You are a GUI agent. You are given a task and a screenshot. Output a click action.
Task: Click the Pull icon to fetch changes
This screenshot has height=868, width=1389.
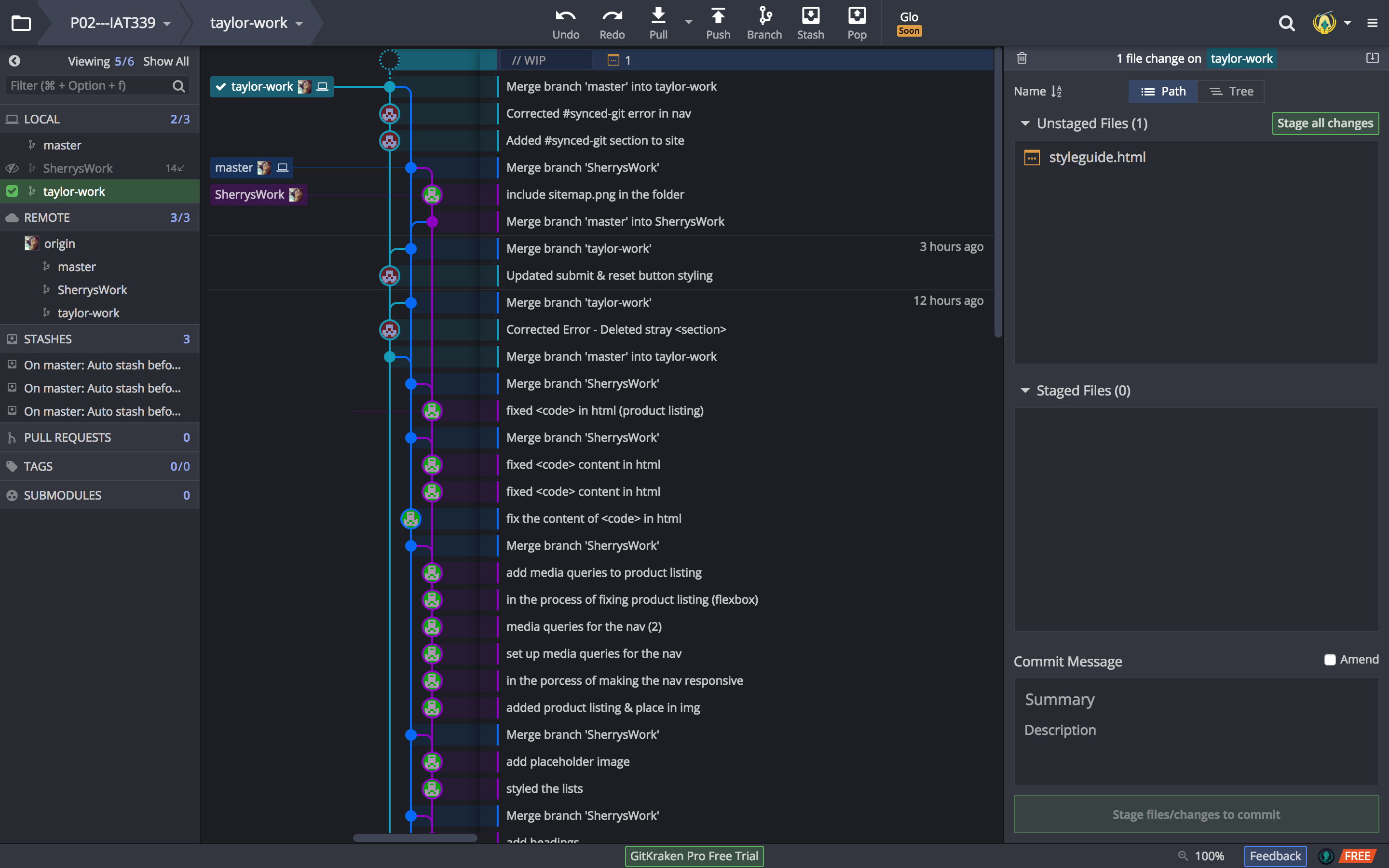click(x=658, y=22)
